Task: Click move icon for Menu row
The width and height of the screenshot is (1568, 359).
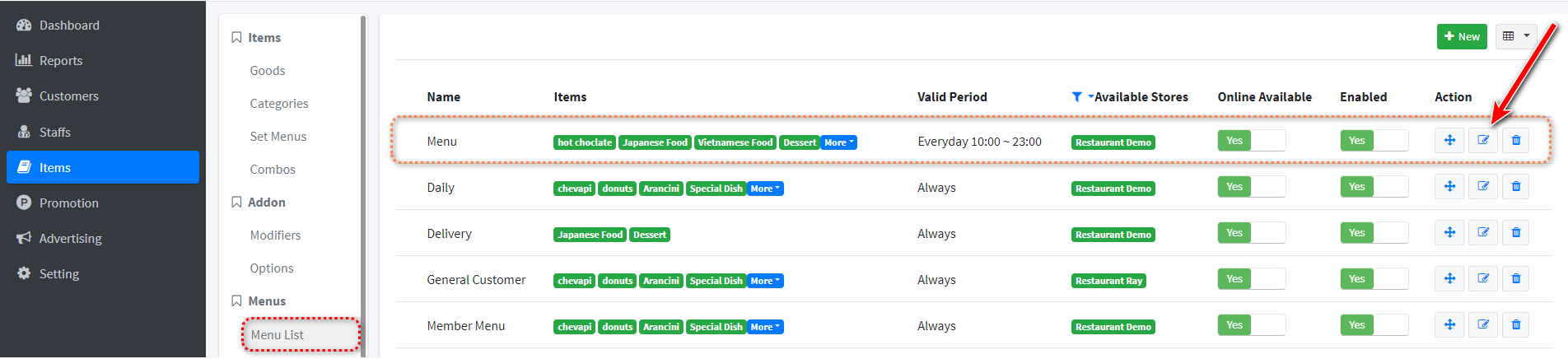Action: coord(1449,141)
